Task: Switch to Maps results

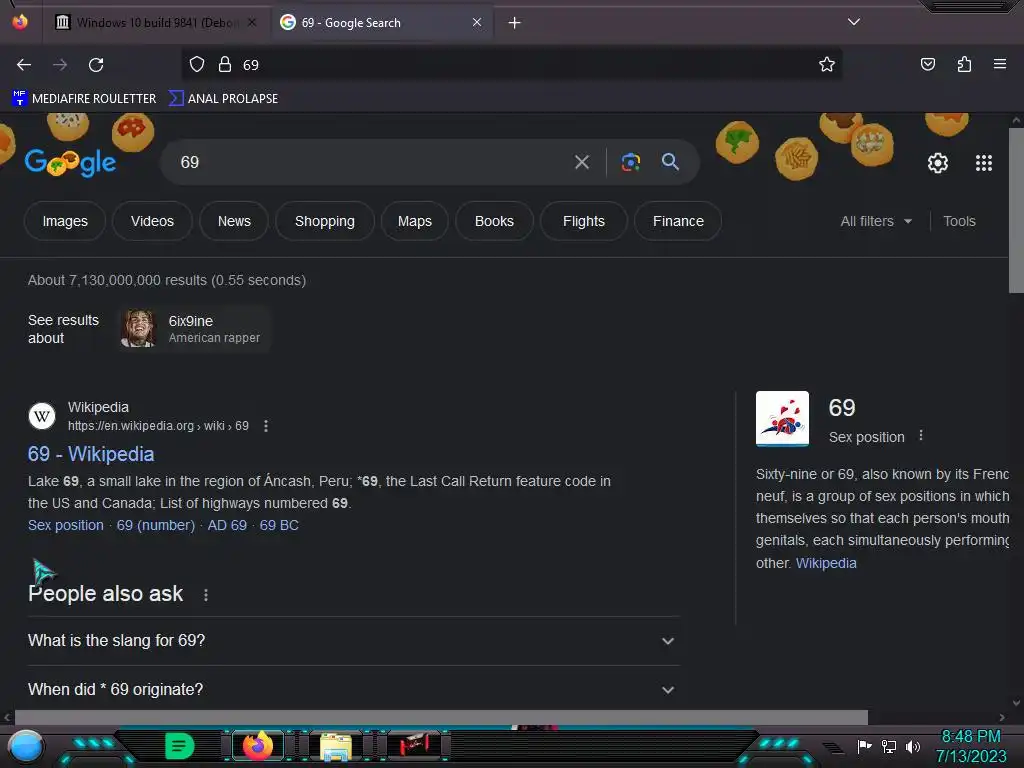Action: (x=415, y=221)
